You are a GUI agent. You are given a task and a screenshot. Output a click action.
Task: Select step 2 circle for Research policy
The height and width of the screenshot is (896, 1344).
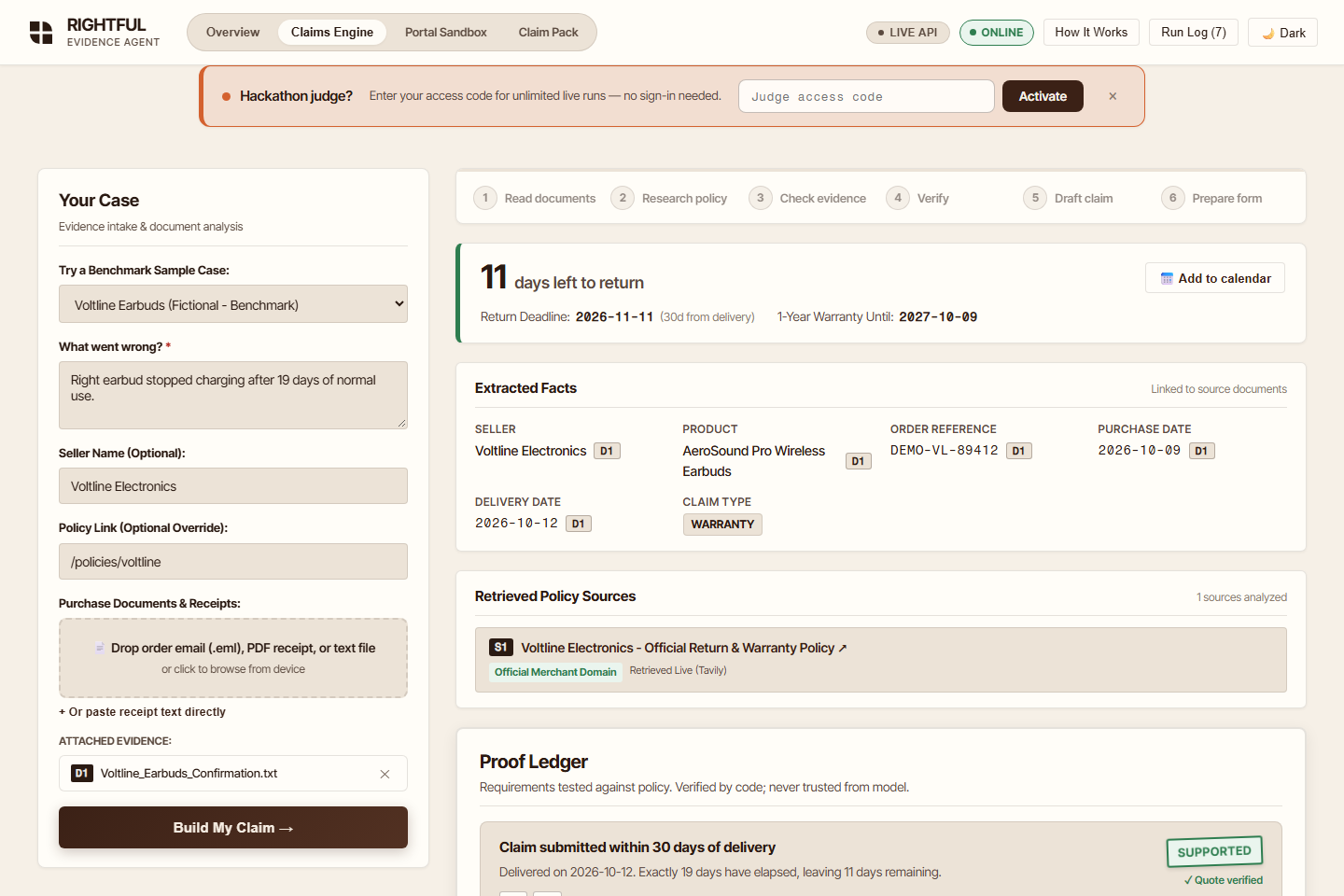(623, 198)
